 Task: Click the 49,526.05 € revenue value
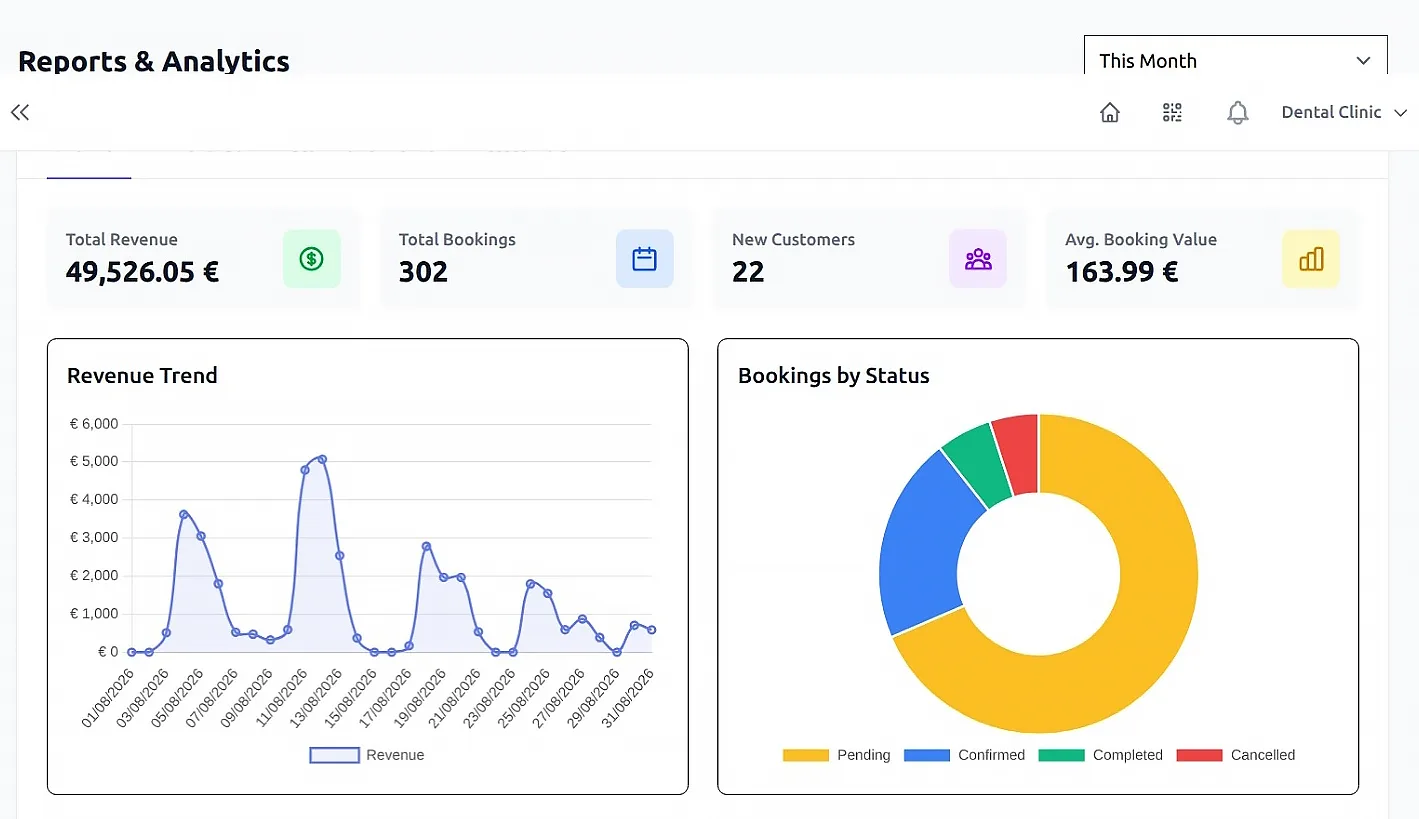(143, 272)
